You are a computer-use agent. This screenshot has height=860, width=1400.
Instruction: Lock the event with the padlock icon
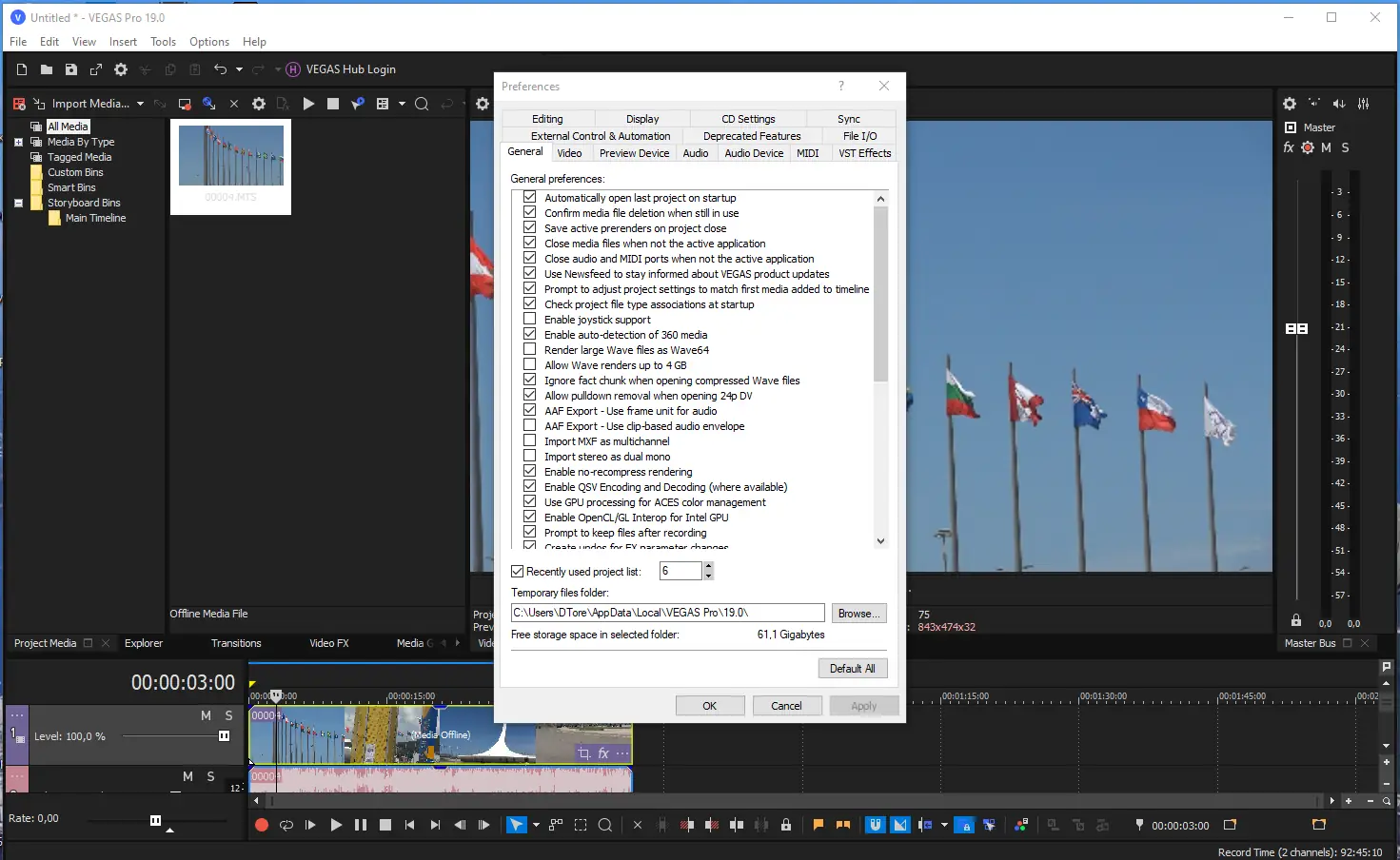click(x=786, y=826)
